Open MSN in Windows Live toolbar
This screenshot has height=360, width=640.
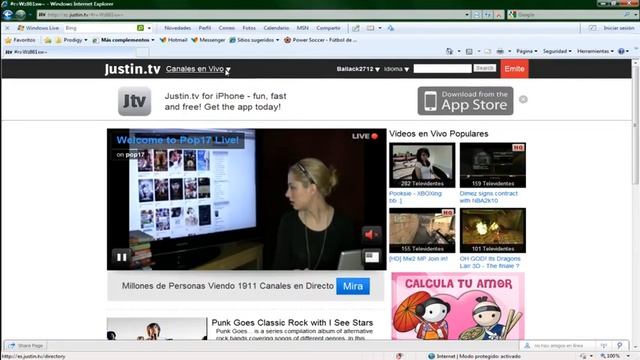[x=302, y=28]
